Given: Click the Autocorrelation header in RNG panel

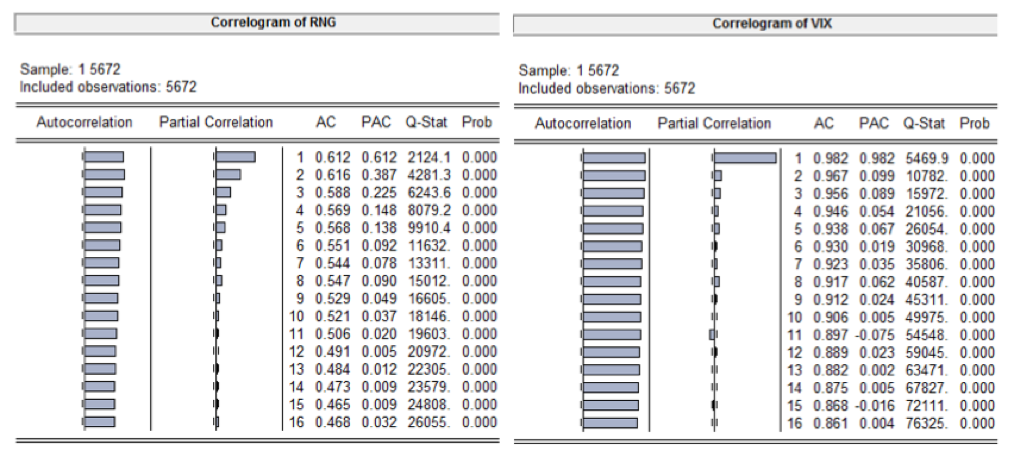Looking at the screenshot, I should (x=84, y=123).
